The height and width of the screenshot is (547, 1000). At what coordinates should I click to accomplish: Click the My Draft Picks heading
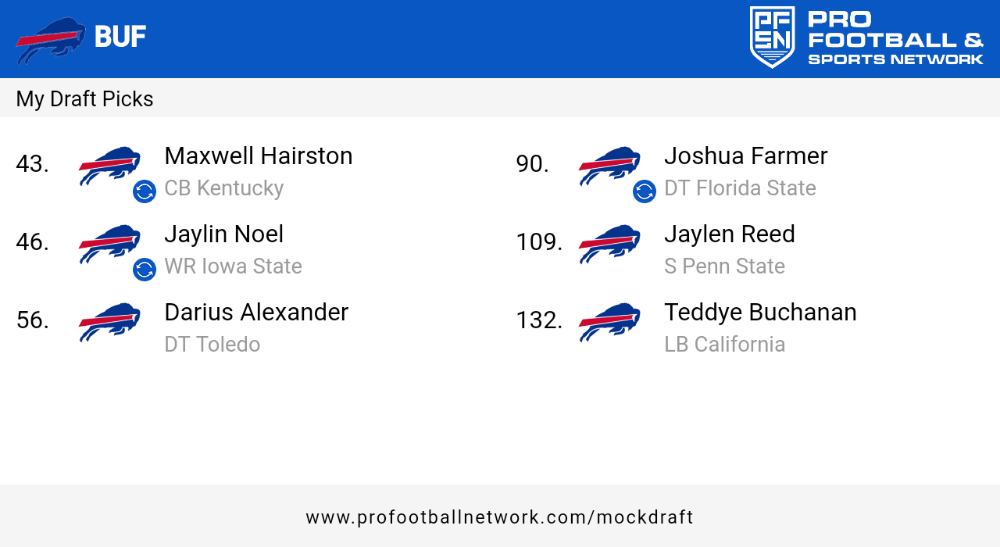84,99
